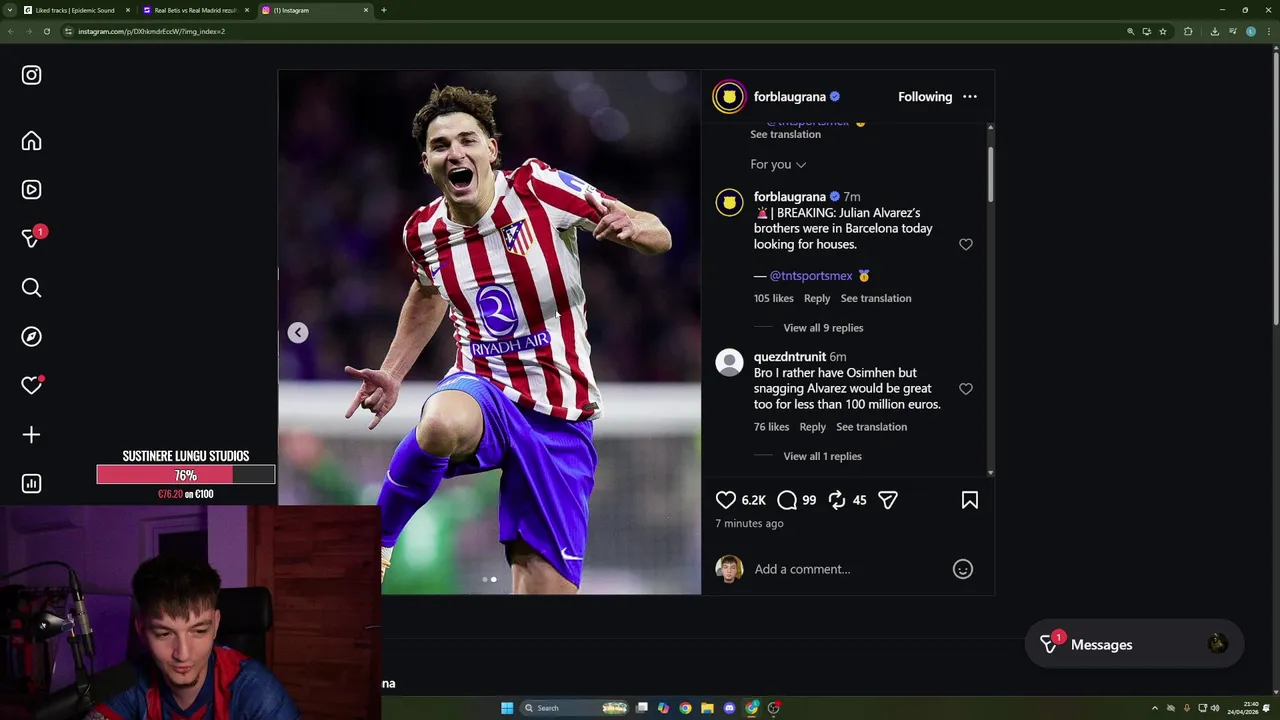Like forblaugrana's BREAKING comment
This screenshot has width=1280, height=720.
pyautogui.click(x=966, y=244)
